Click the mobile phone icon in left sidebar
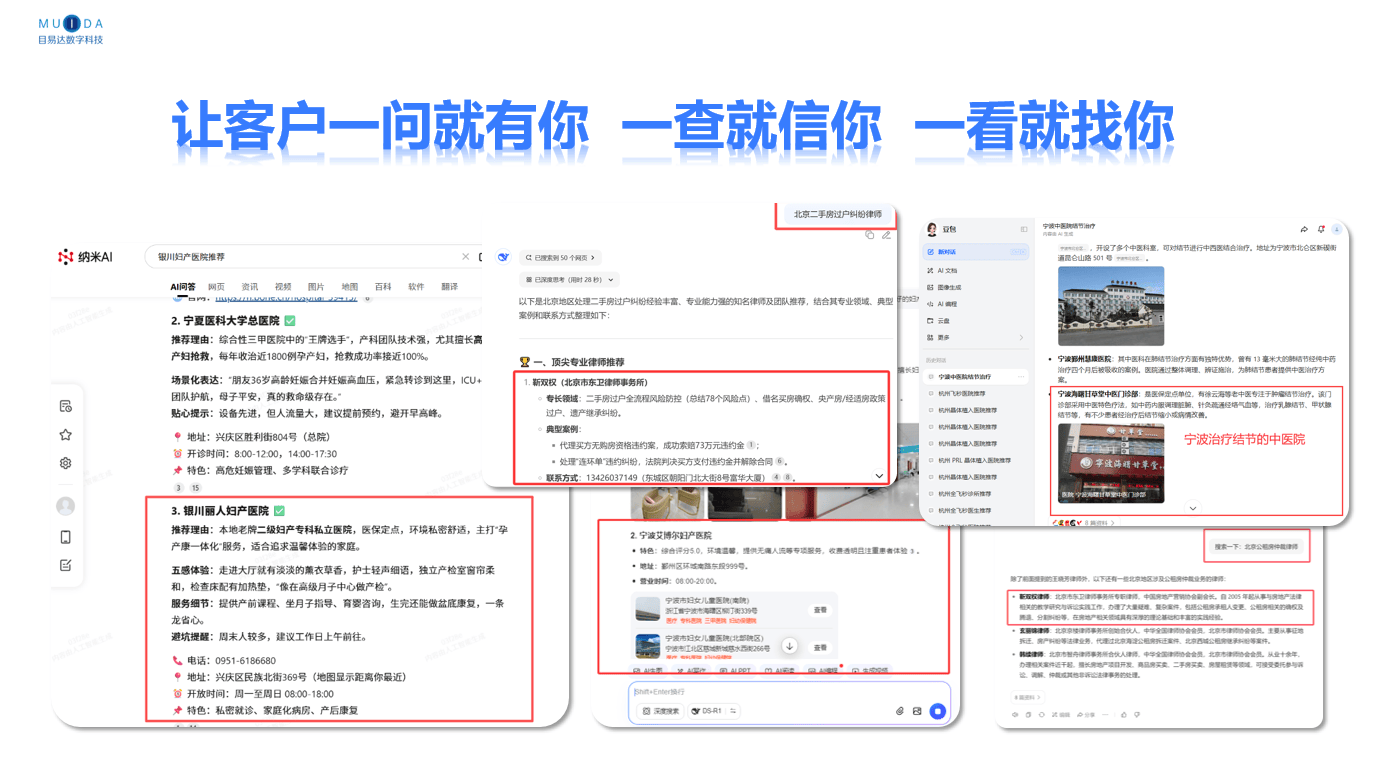1386x776 pixels. pos(65,537)
